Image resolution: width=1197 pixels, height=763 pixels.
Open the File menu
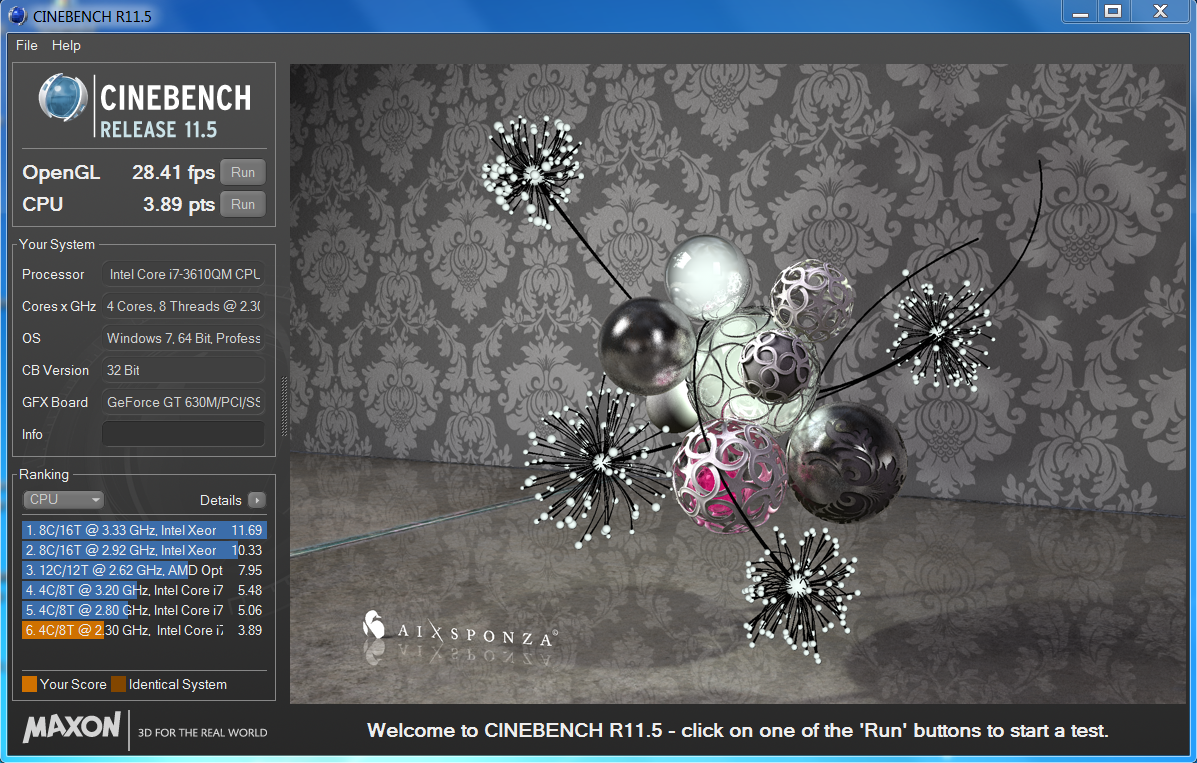pos(26,45)
